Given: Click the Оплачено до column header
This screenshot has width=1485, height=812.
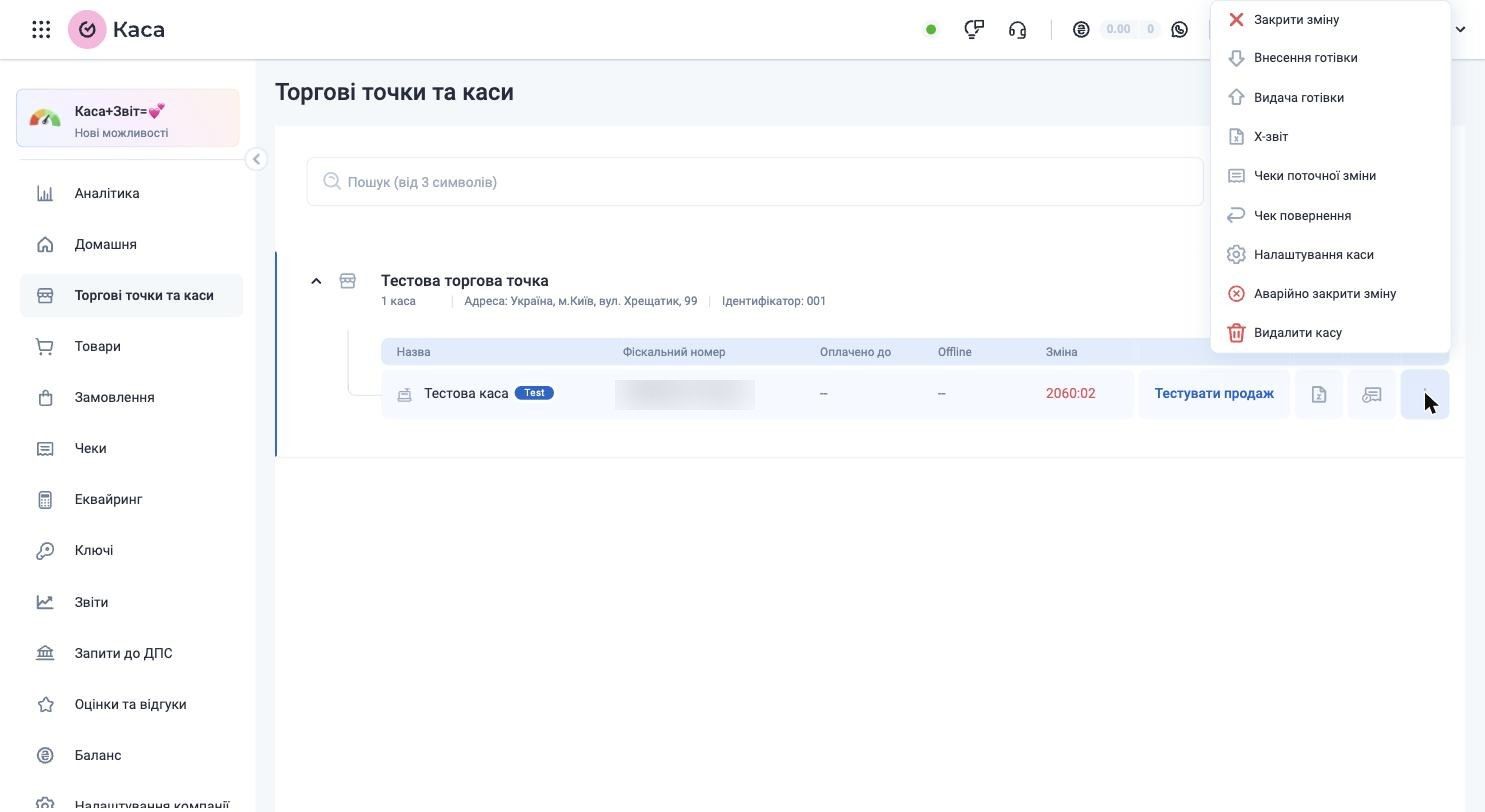Looking at the screenshot, I should tap(855, 352).
